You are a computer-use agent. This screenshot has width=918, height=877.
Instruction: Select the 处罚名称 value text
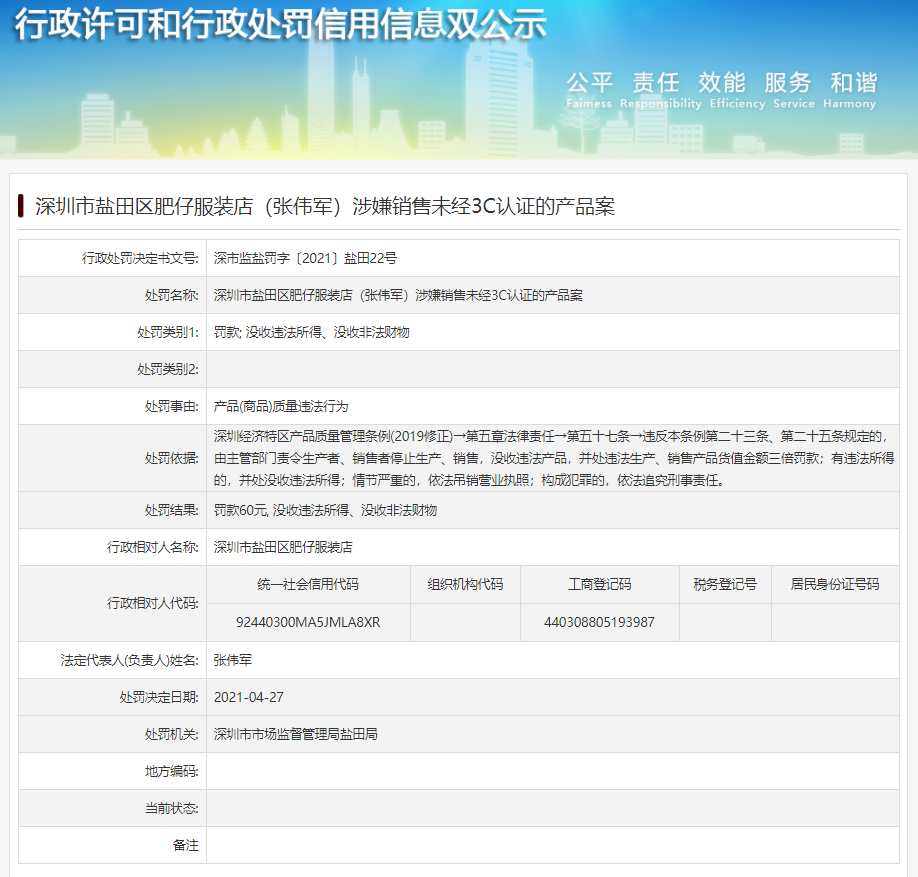(x=398, y=295)
